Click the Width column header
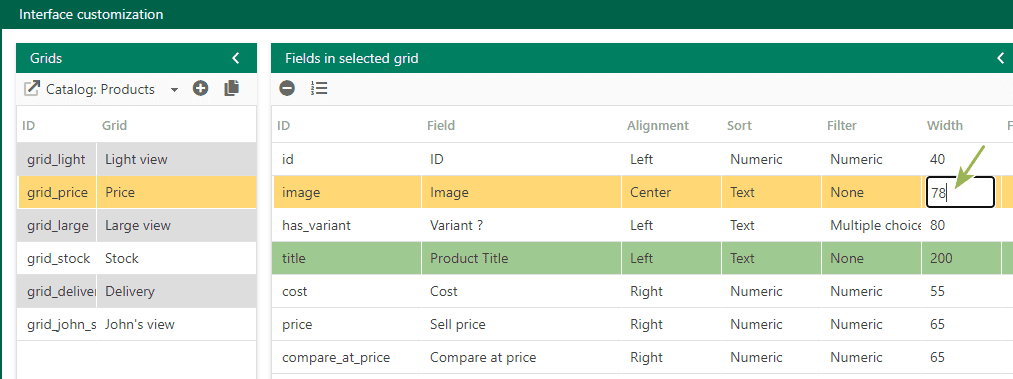 pos(945,125)
